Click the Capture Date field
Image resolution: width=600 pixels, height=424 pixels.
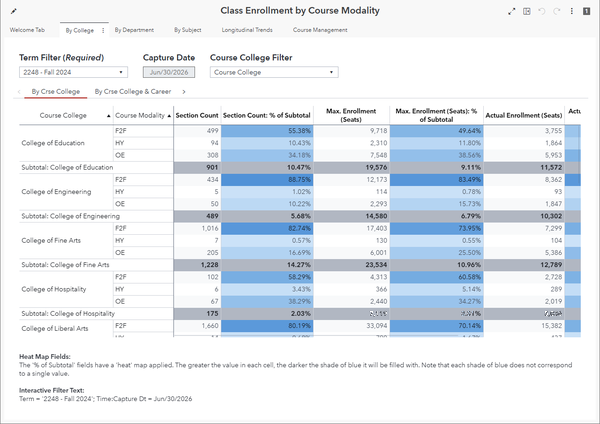click(x=169, y=72)
